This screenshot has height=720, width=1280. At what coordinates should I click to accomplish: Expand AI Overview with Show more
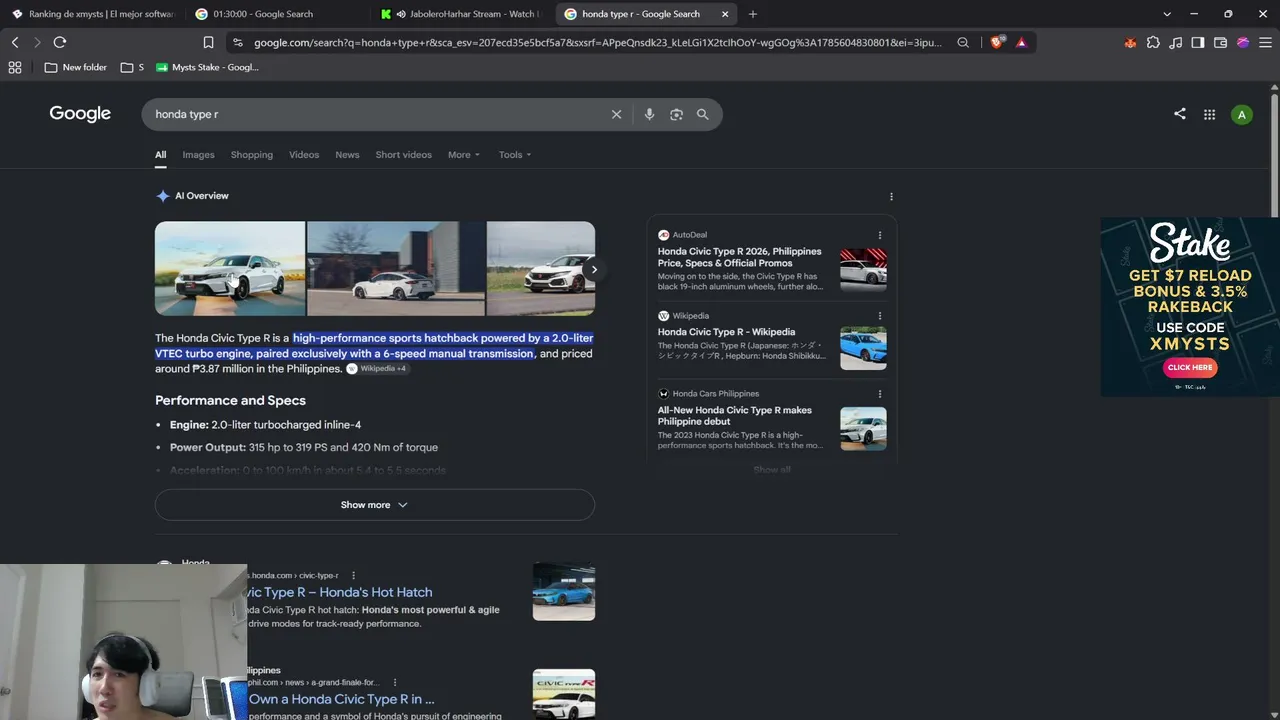click(375, 505)
